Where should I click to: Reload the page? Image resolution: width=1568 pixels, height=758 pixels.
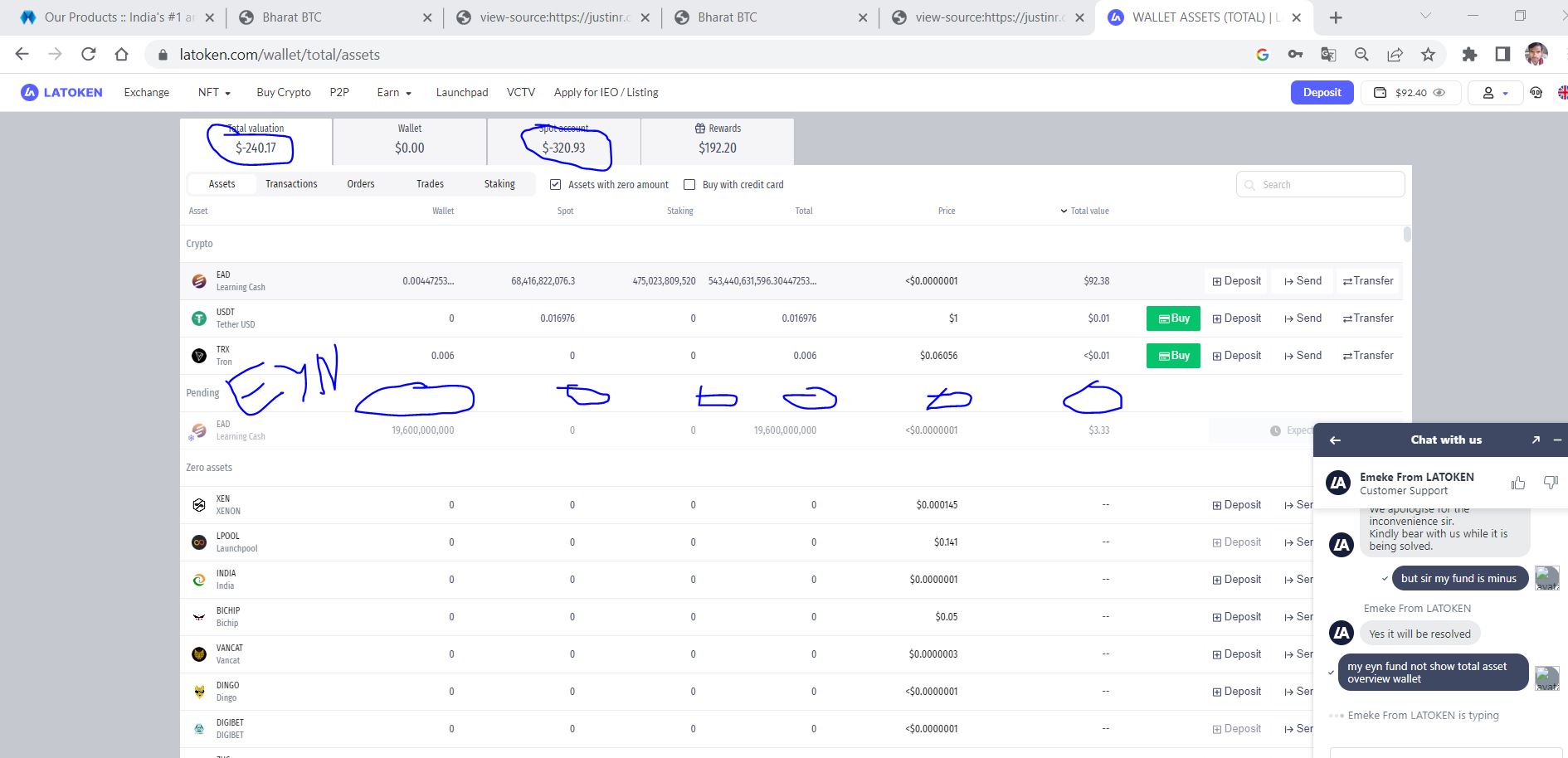pyautogui.click(x=89, y=55)
